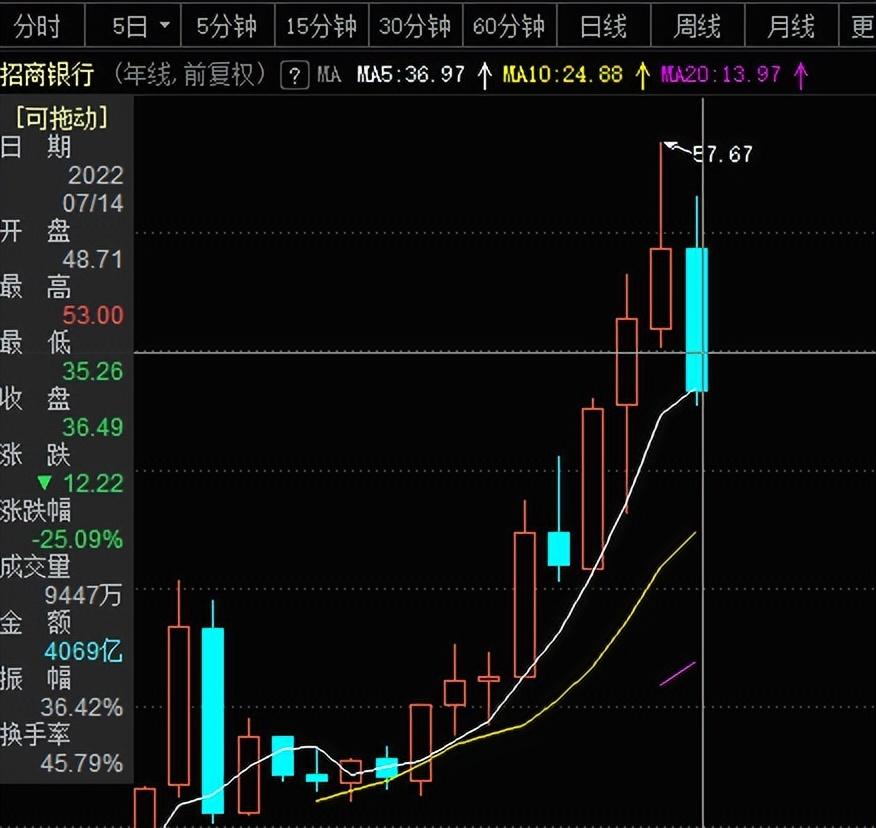
Task: Select the 15分钟 period tab
Action: tap(321, 26)
